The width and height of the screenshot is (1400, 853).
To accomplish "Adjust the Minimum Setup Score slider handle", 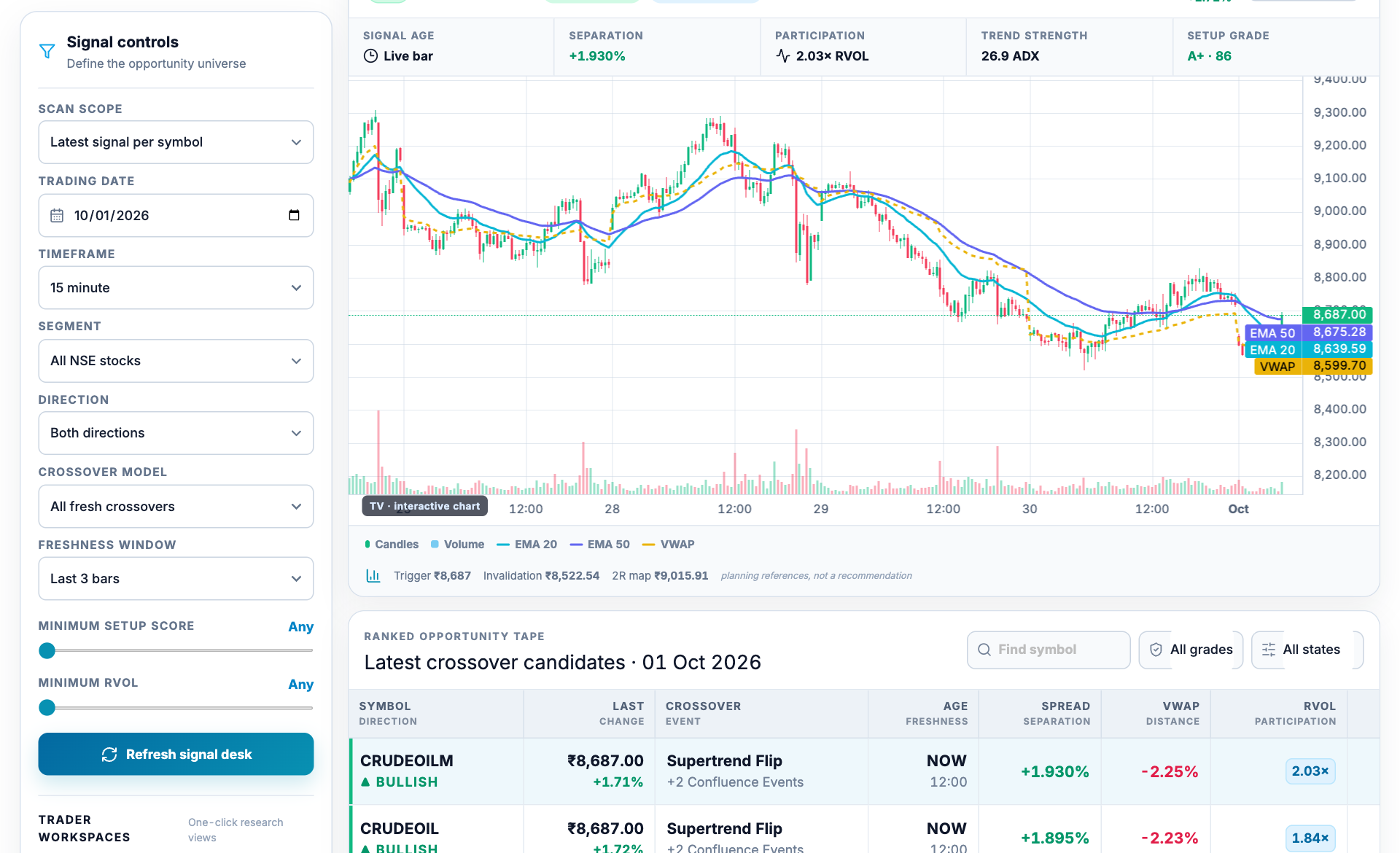I will [x=47, y=650].
